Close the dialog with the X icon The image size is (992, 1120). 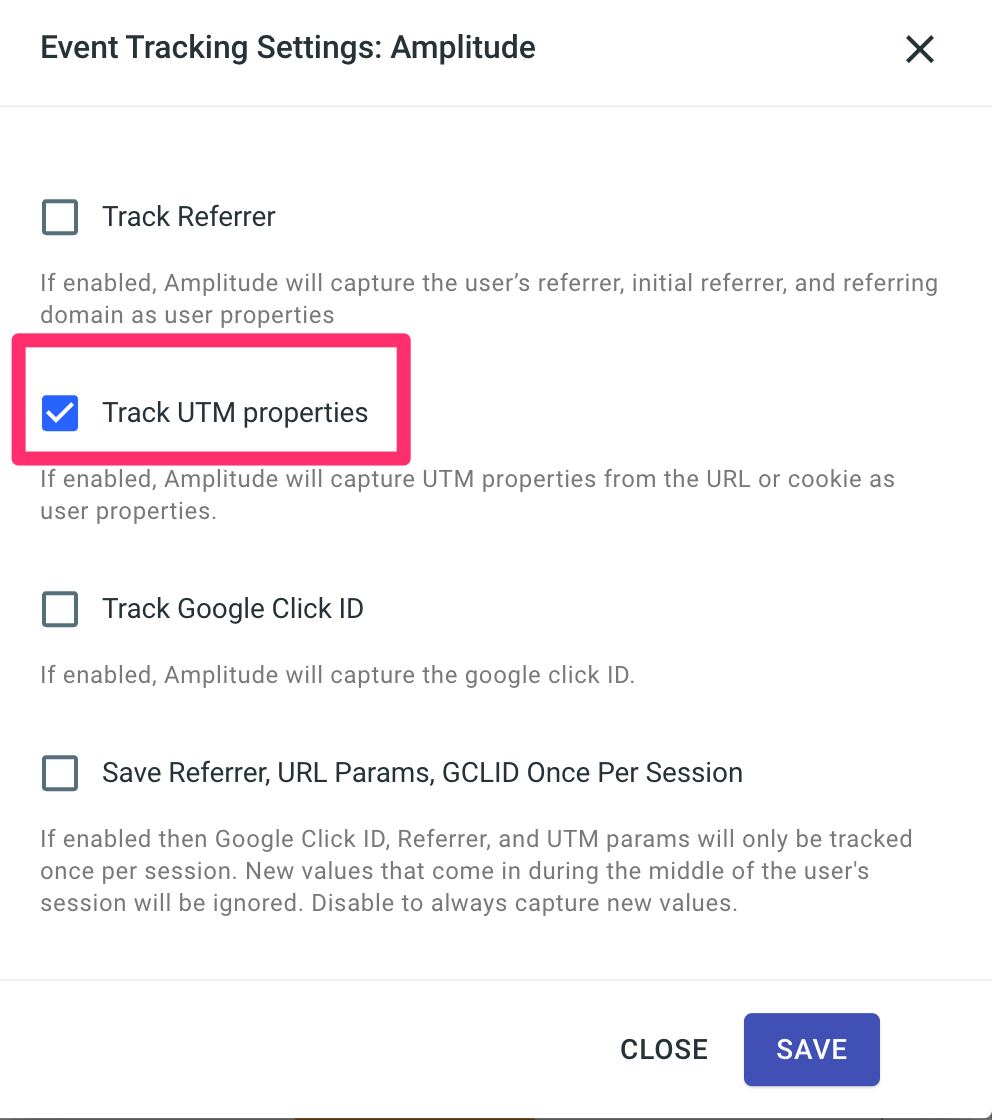tap(919, 49)
